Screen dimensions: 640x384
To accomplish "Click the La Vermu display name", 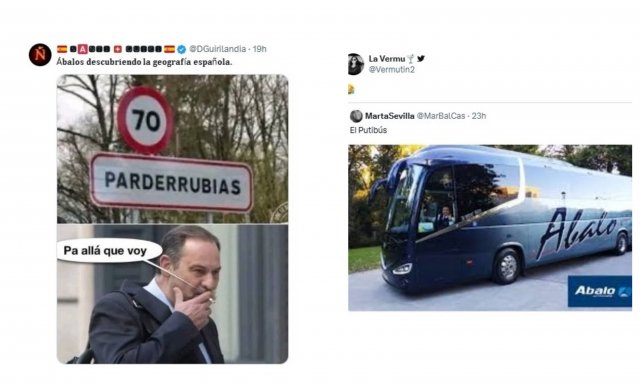I will pos(387,59).
